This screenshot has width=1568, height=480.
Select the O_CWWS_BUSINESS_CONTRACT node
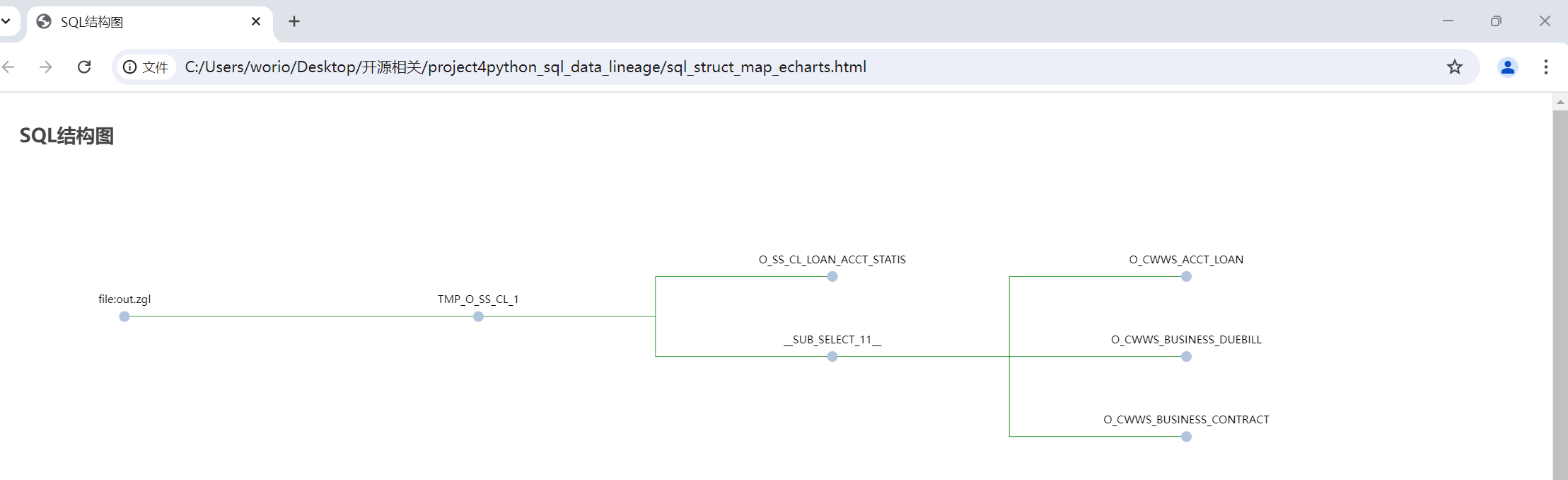coord(1186,437)
